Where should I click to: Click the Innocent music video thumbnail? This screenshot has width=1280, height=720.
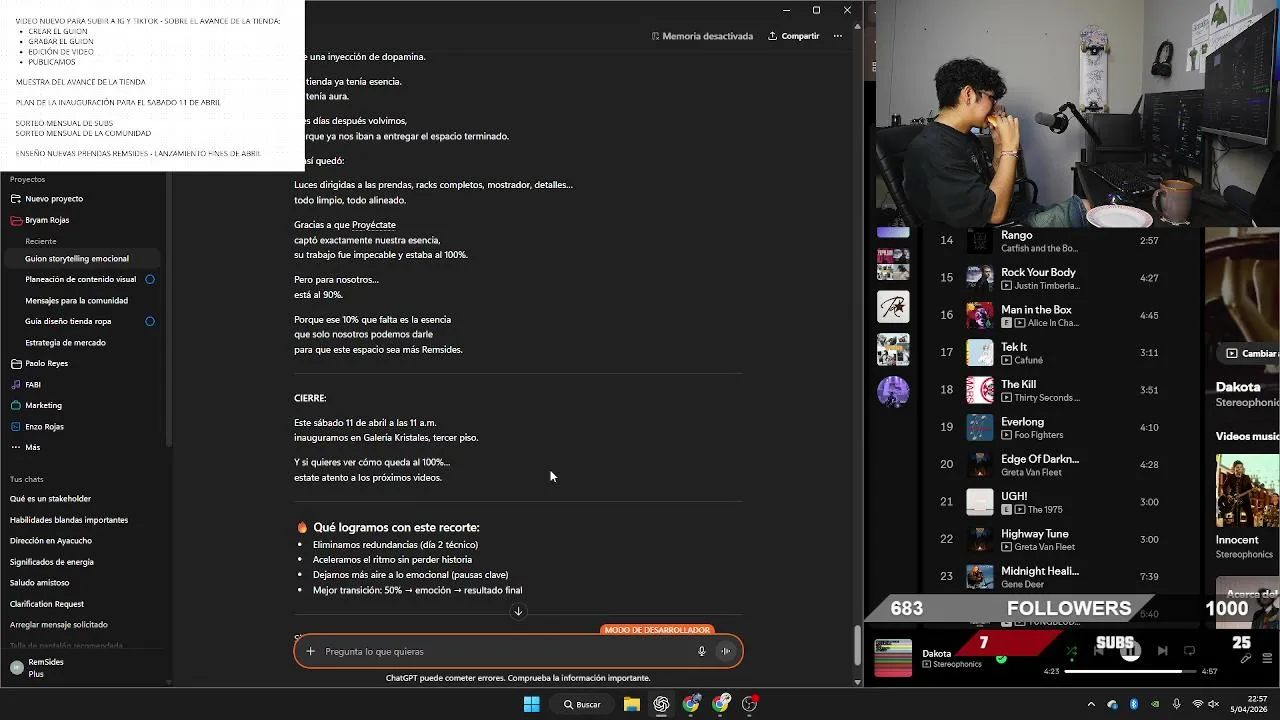click(1247, 491)
